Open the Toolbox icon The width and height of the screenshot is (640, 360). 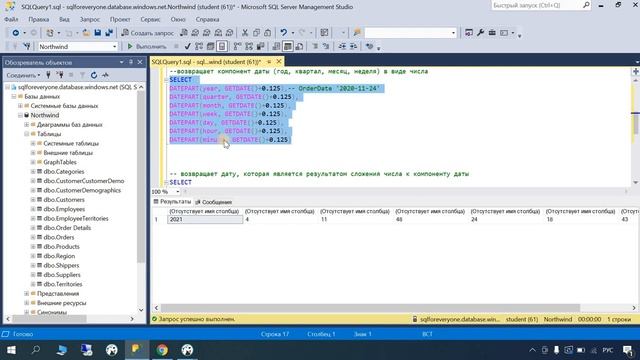click(492, 33)
